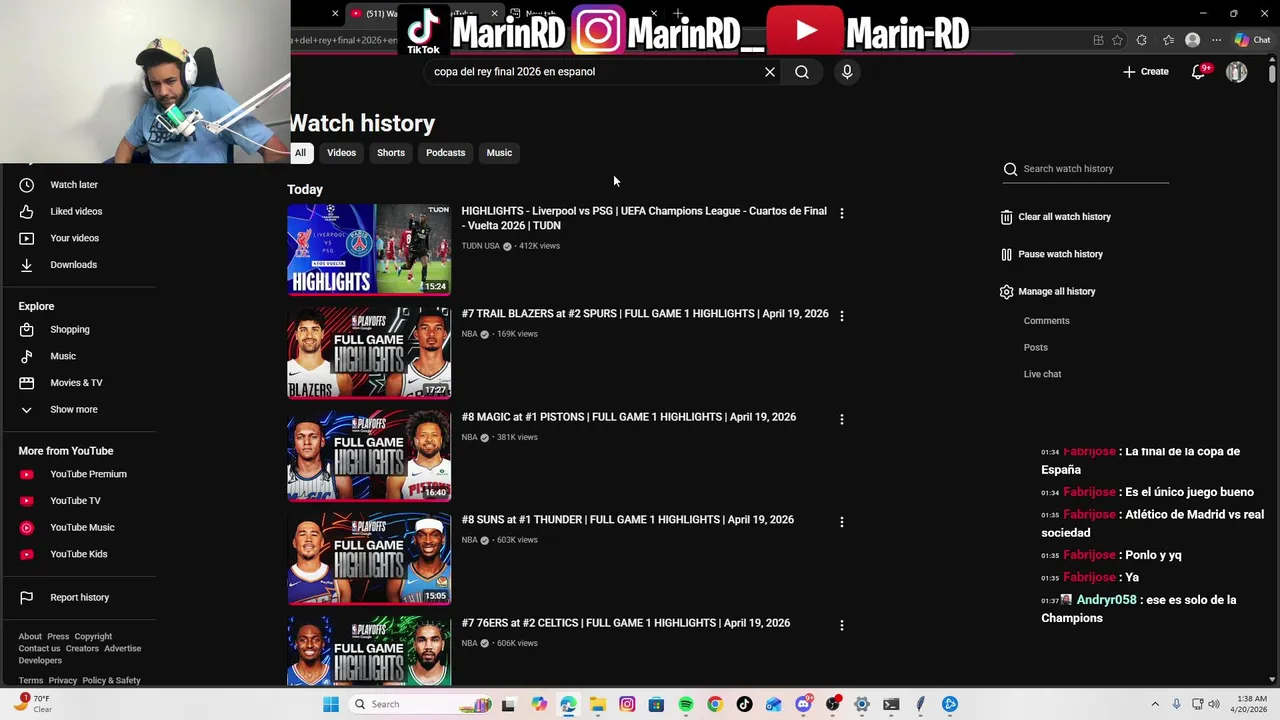Open options for Trail Blazers at Spurs video

(x=842, y=316)
